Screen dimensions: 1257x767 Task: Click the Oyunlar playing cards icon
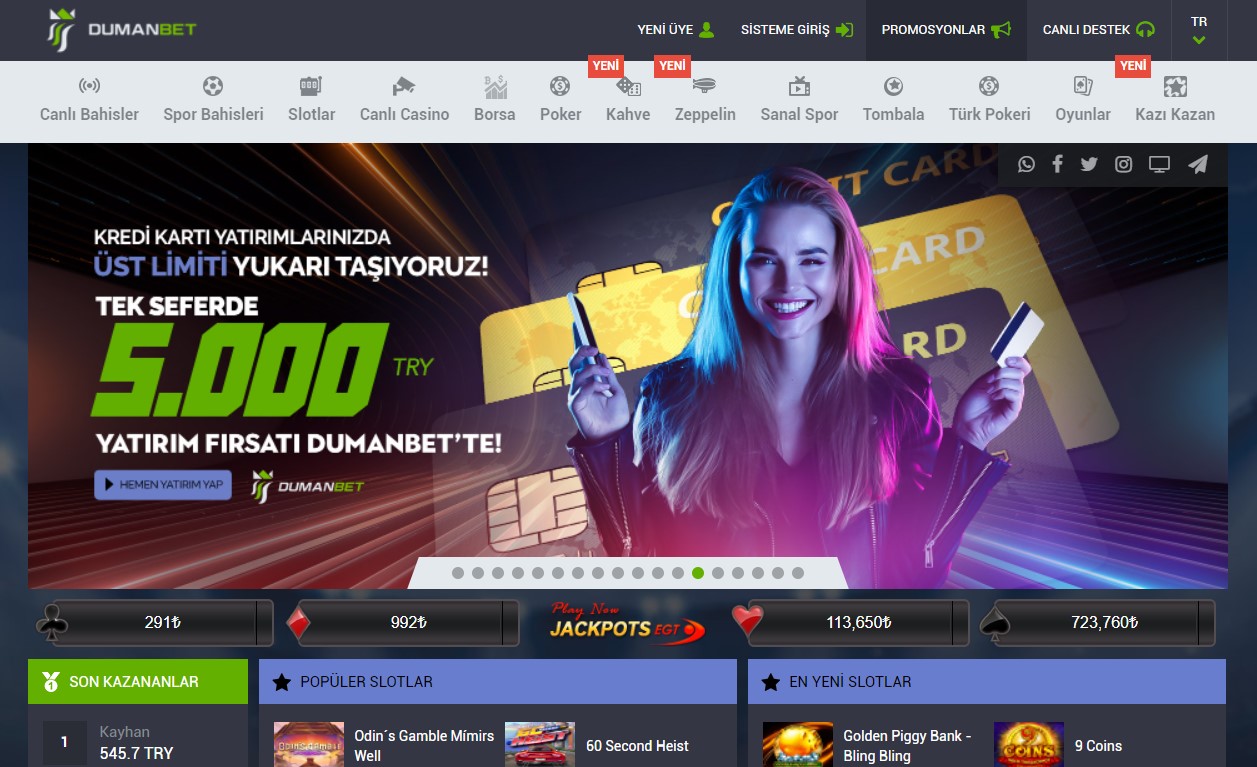(1083, 86)
